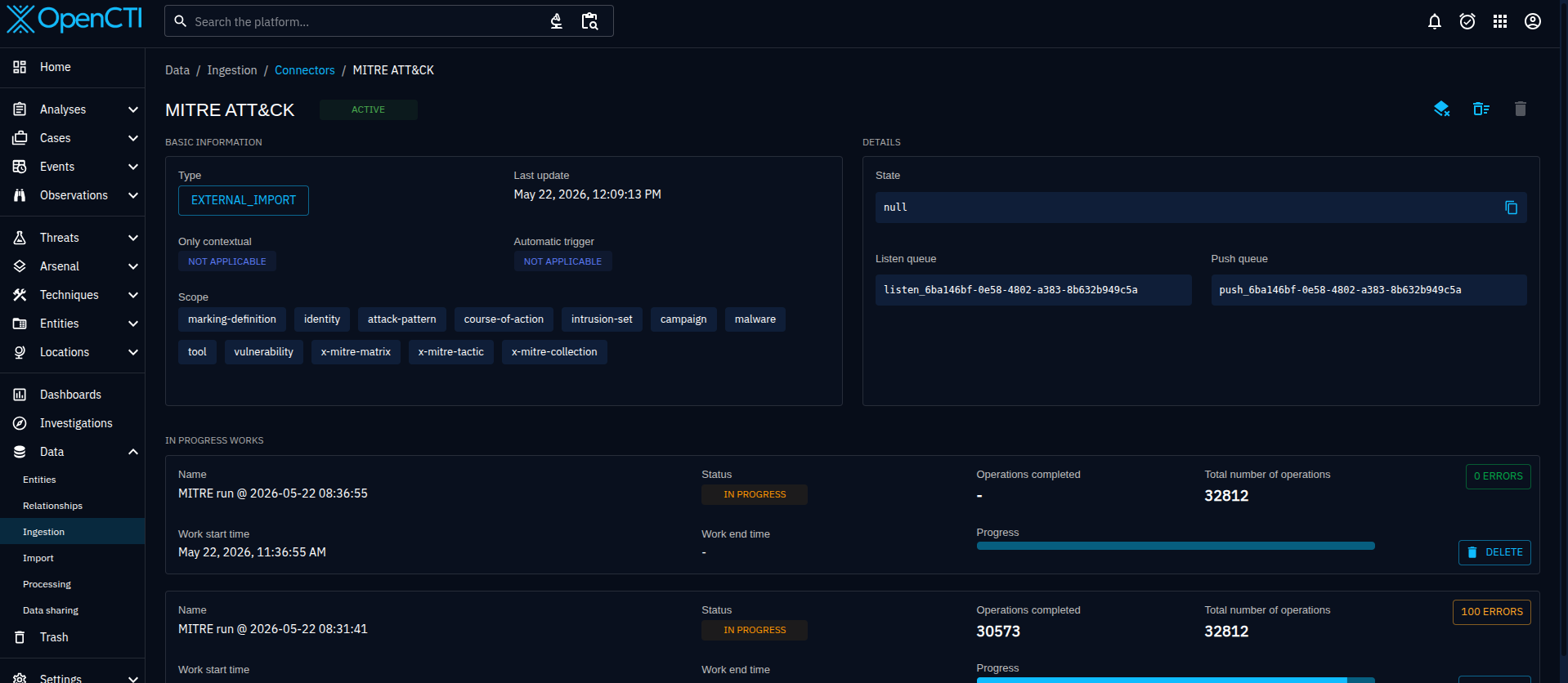
Task: Click the 100 ERRORS button
Action: tap(1491, 612)
